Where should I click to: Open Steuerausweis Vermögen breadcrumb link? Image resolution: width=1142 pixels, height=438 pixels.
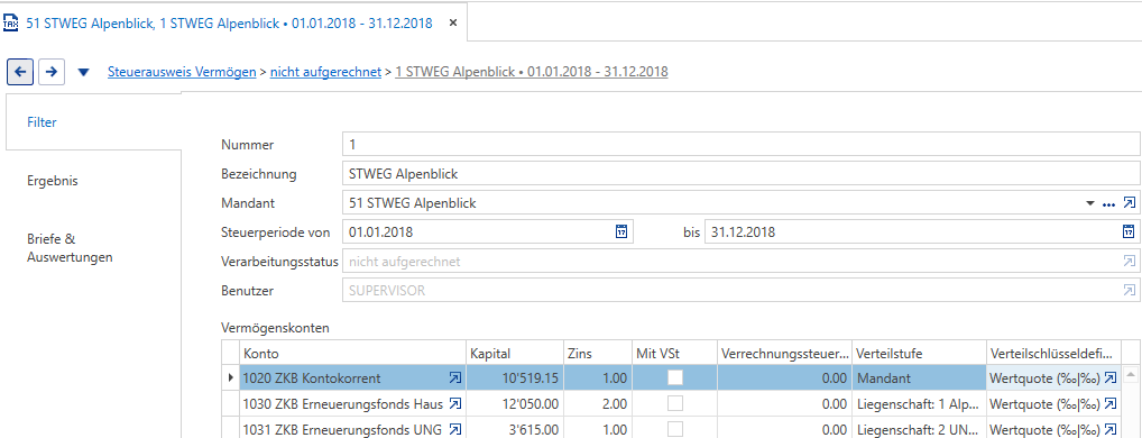tap(182, 72)
